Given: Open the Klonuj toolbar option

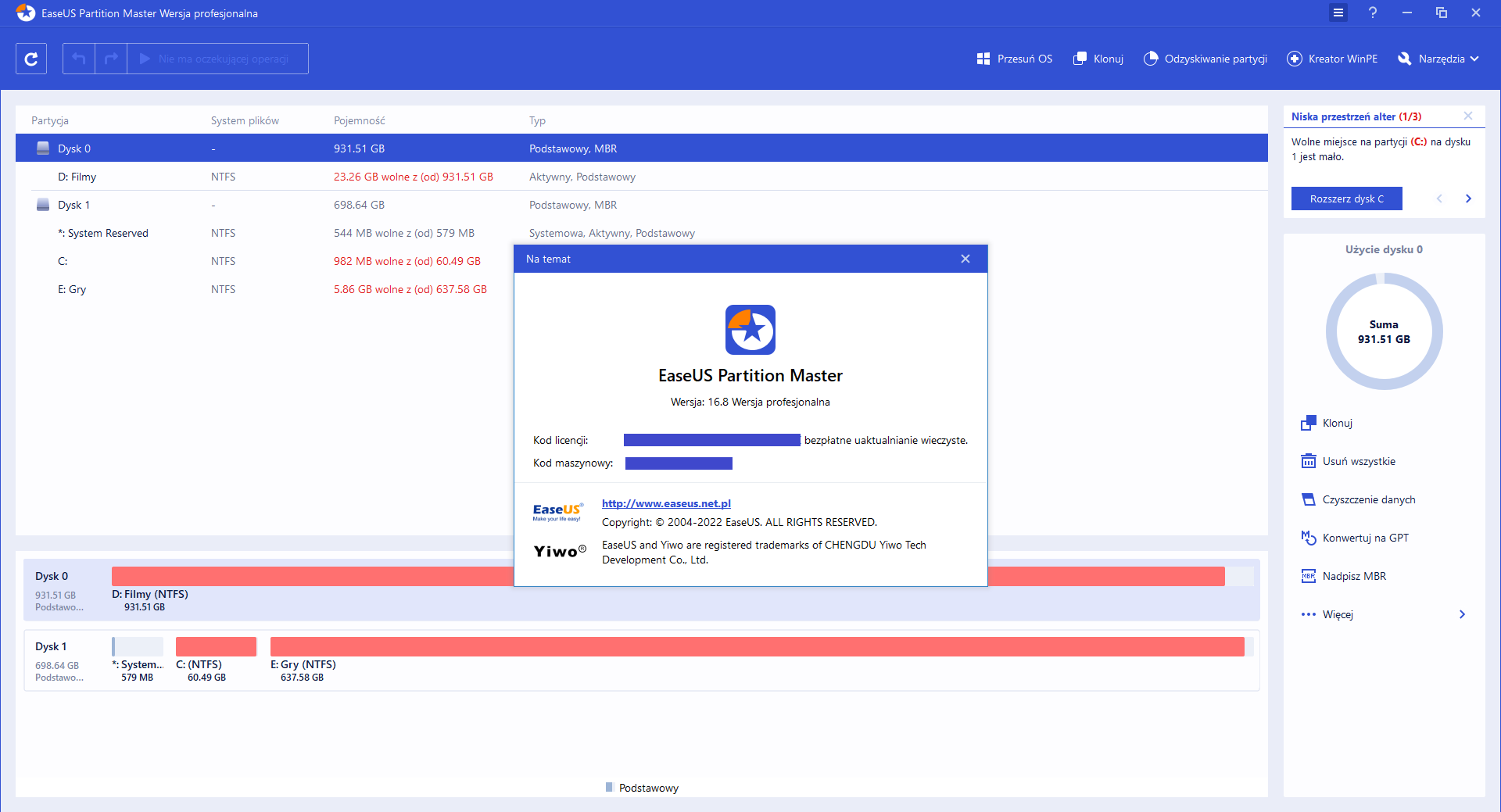Looking at the screenshot, I should point(1098,59).
